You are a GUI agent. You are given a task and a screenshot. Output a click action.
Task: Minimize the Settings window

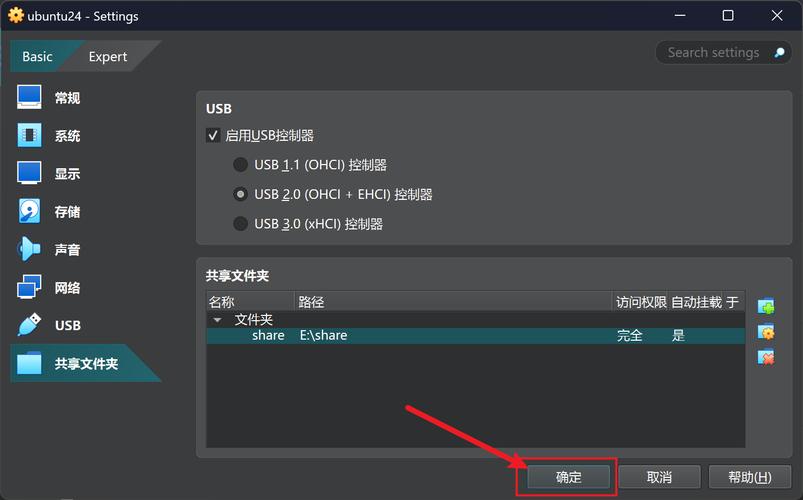pyautogui.click(x=680, y=15)
